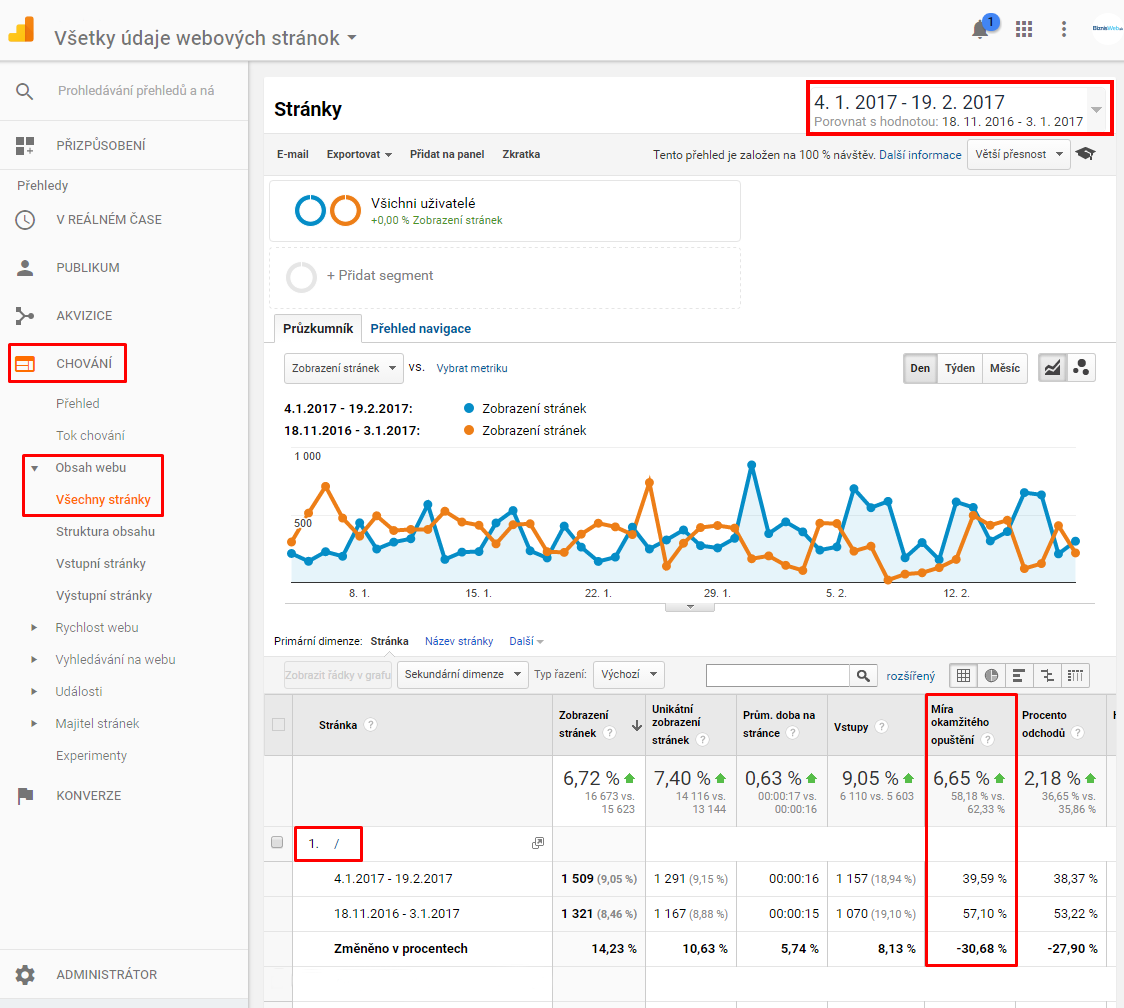Click the blue Zobrazení stránek legend dot
This screenshot has height=1008, width=1124.
click(469, 408)
